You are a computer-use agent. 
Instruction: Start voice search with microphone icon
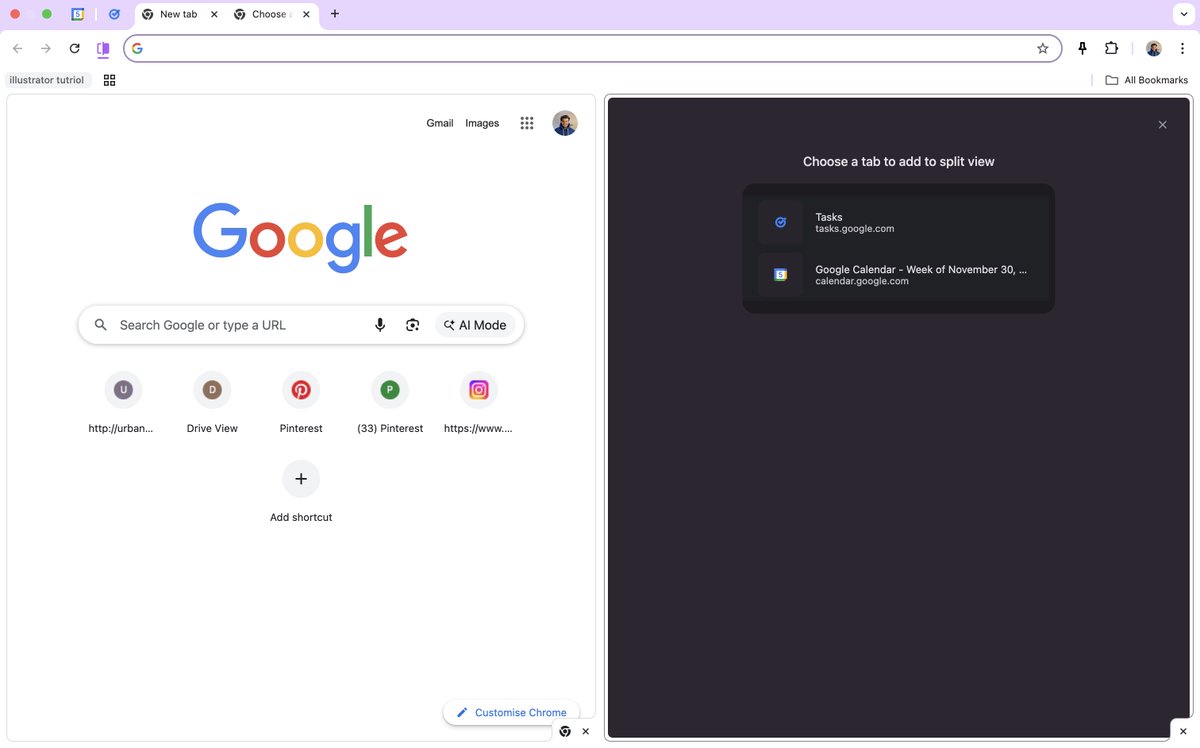pos(380,325)
